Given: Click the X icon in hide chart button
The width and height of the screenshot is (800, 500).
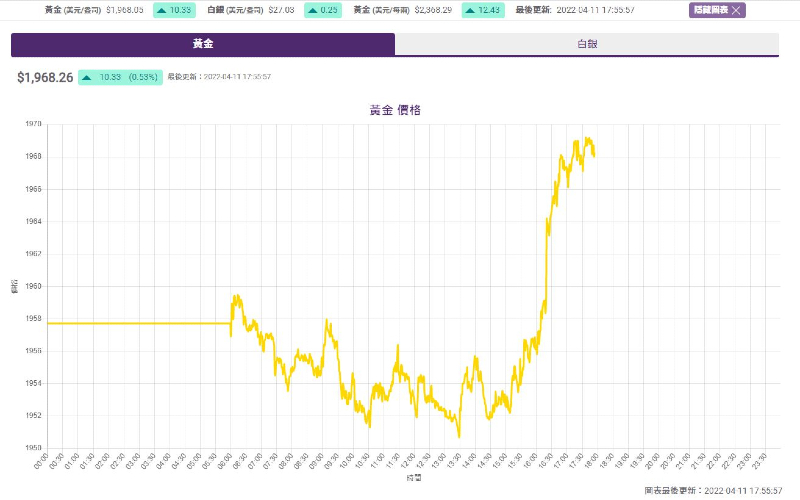Looking at the screenshot, I should [737, 10].
